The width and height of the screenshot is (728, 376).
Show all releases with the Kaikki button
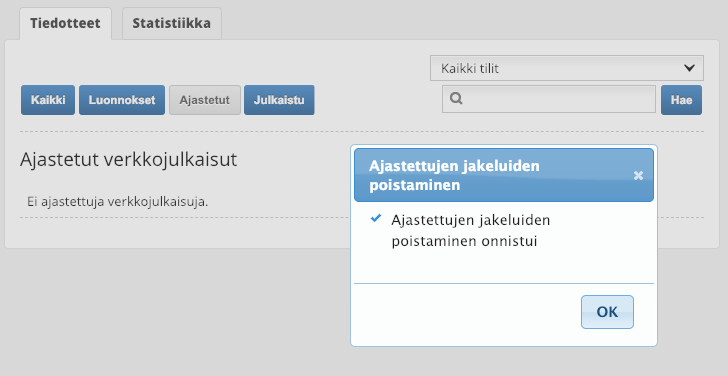(x=48, y=100)
